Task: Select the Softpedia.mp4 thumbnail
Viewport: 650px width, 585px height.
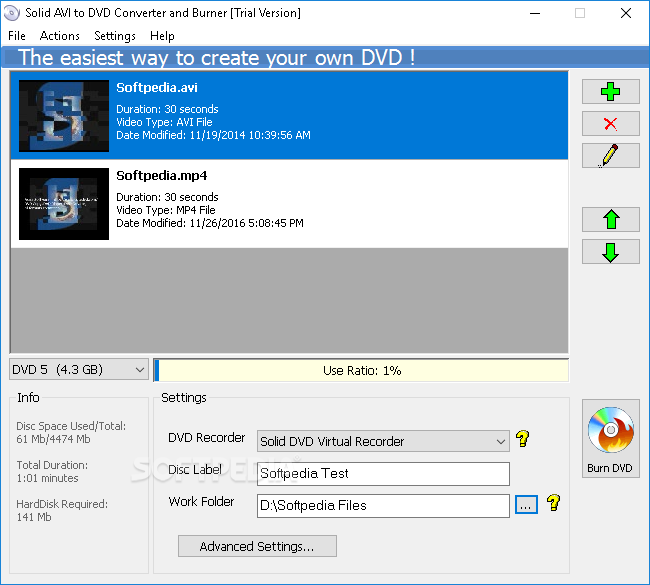Action: click(x=64, y=204)
